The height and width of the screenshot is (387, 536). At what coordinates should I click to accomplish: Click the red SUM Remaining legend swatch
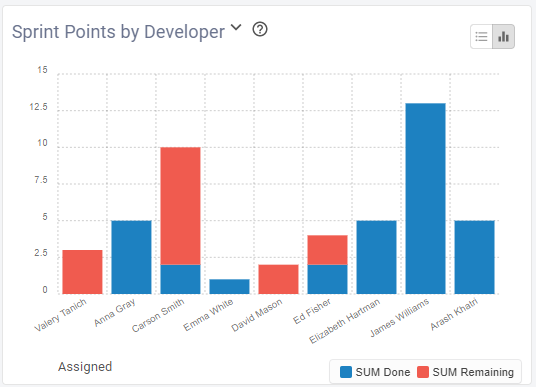click(423, 372)
